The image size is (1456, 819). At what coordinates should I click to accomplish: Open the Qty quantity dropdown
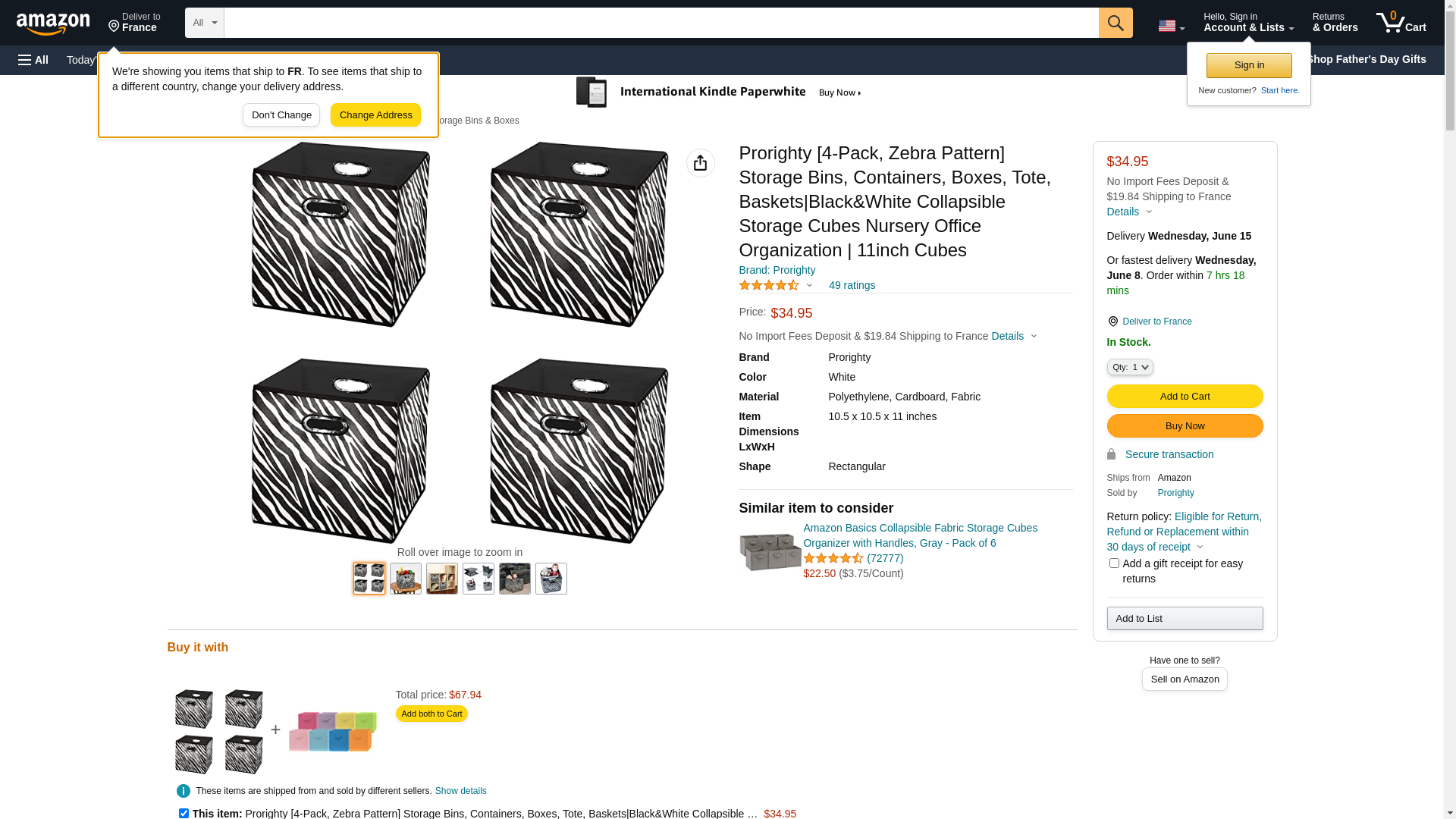[x=1130, y=367]
